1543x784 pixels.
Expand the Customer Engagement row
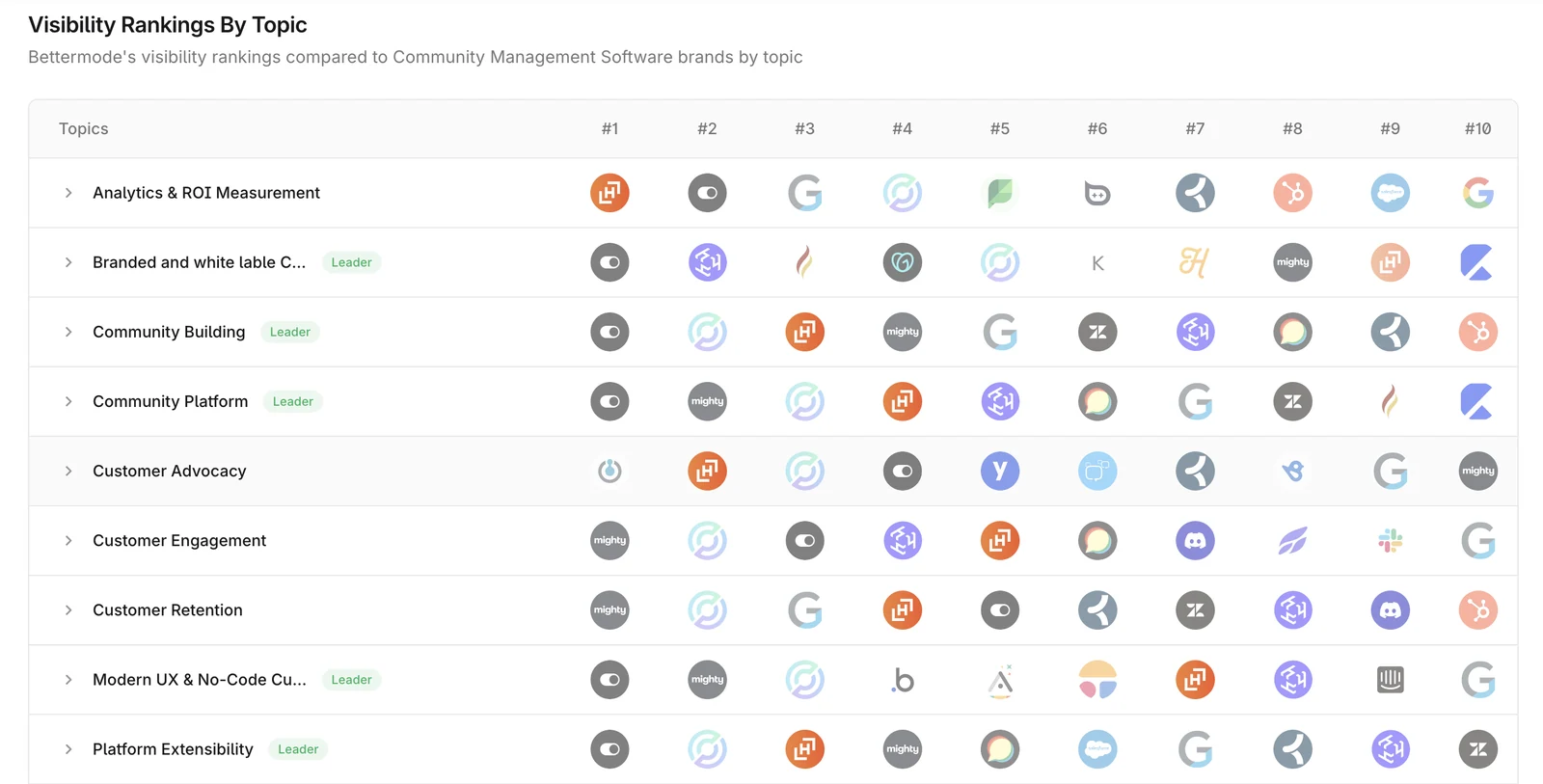coord(68,540)
